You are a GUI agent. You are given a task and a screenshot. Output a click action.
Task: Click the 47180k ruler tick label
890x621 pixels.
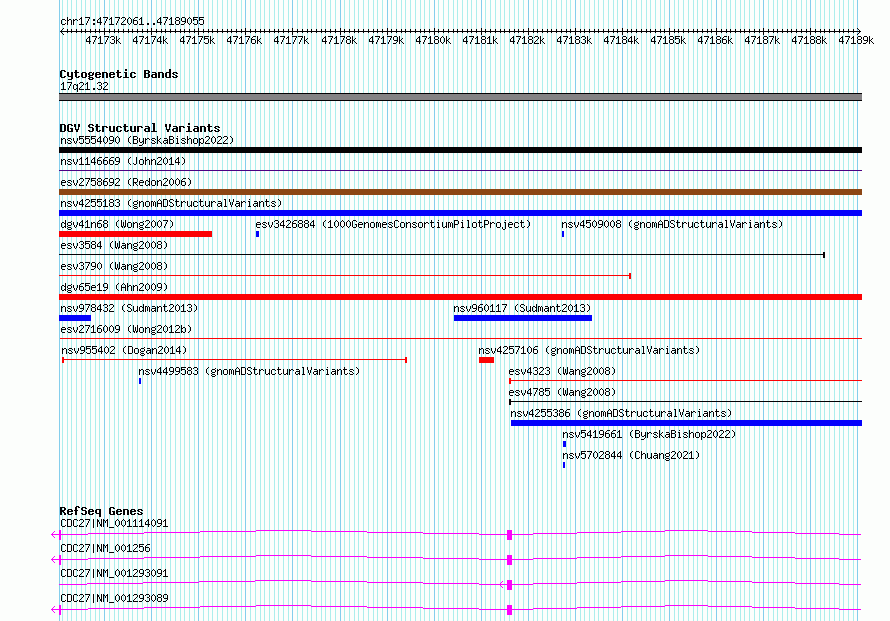[433, 40]
